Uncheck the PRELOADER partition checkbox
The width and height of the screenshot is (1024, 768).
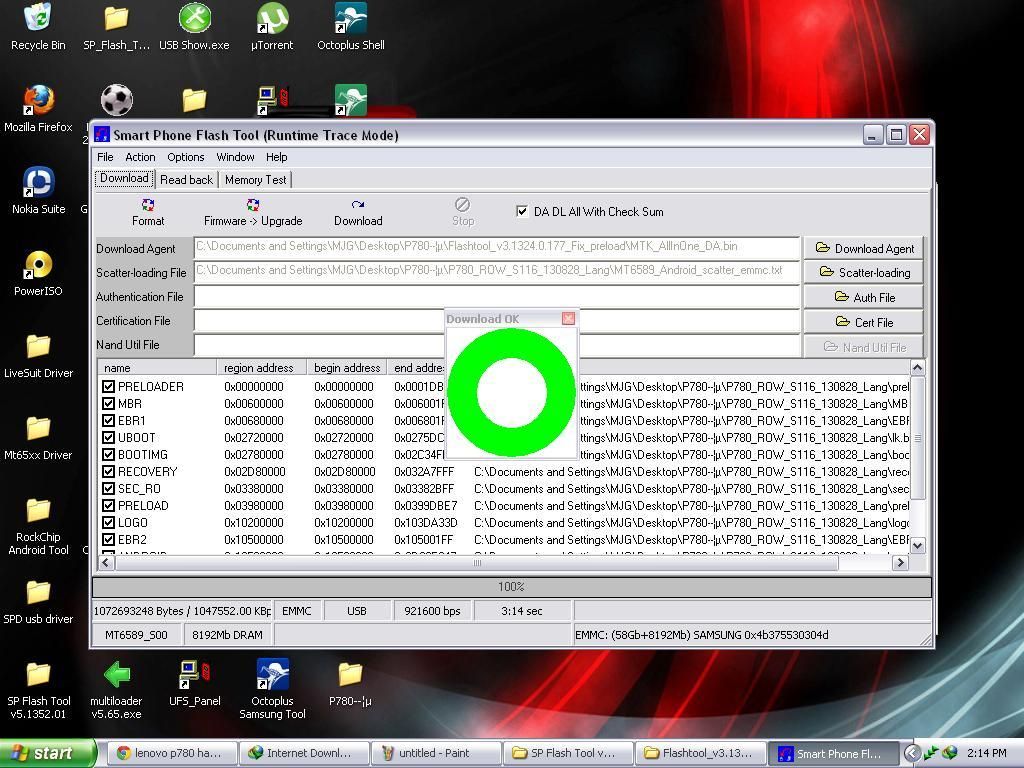tap(108, 386)
